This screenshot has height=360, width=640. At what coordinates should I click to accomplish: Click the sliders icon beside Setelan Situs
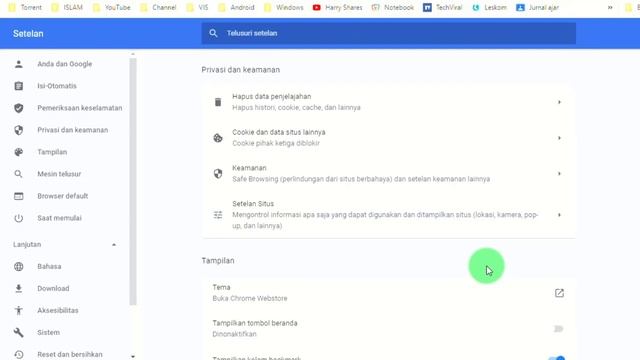(x=218, y=215)
